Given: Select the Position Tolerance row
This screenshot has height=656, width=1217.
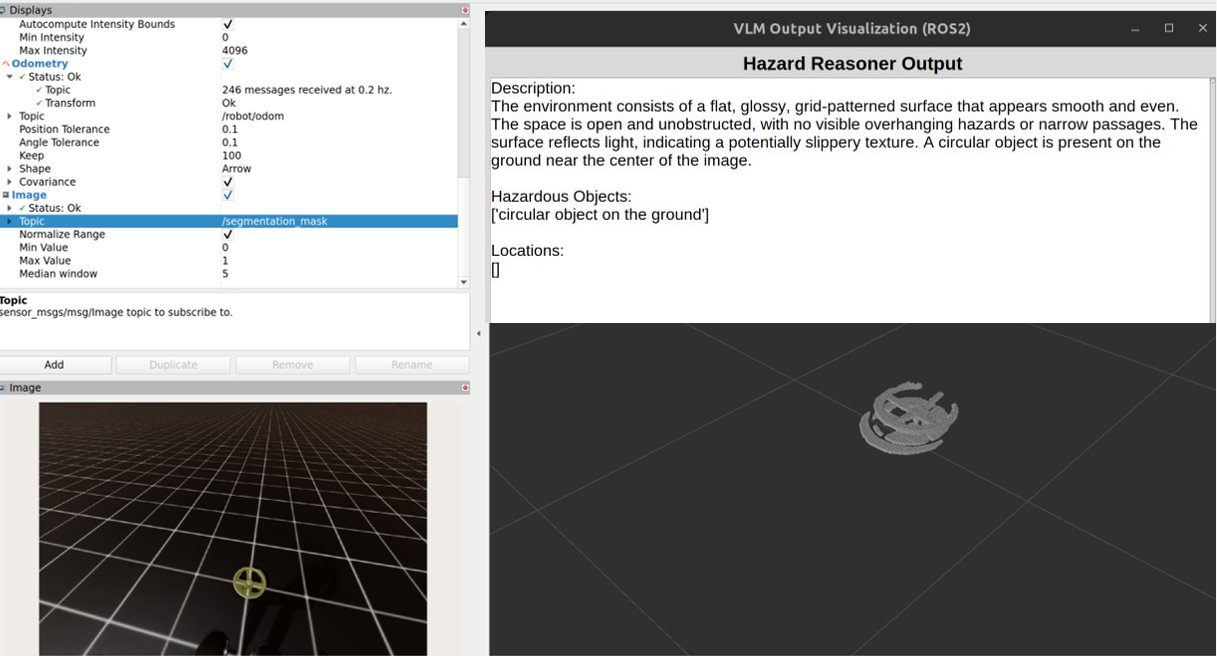Looking at the screenshot, I should point(64,129).
